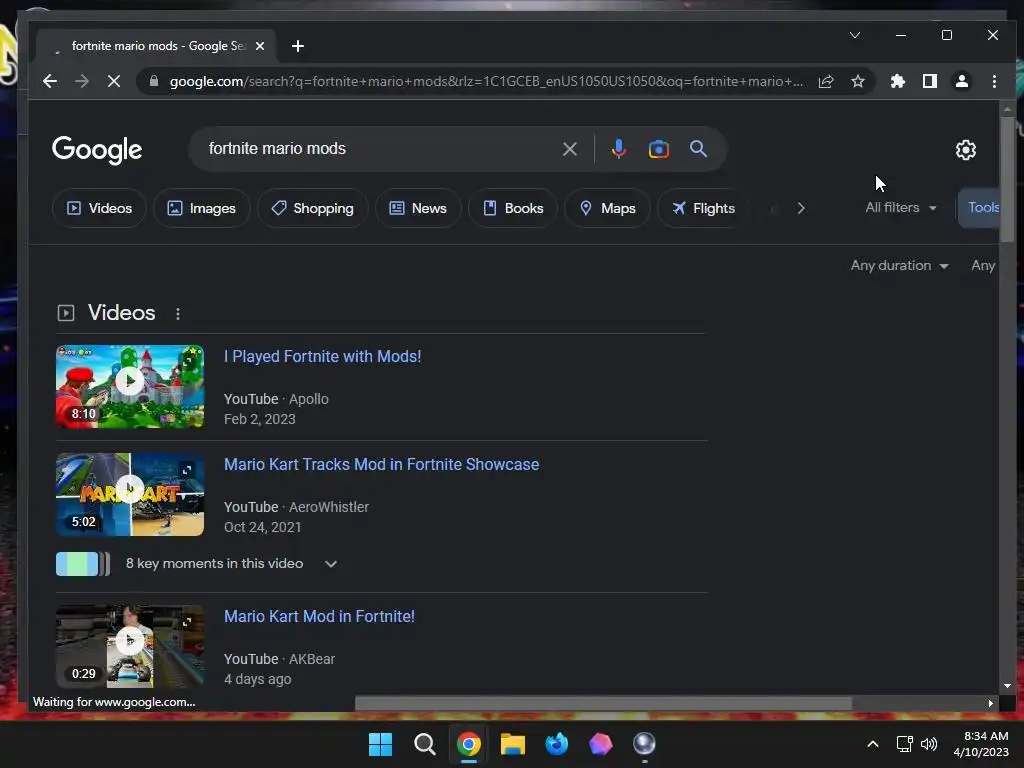The width and height of the screenshot is (1024, 768).
Task: Open Chrome side panel
Action: [930, 81]
